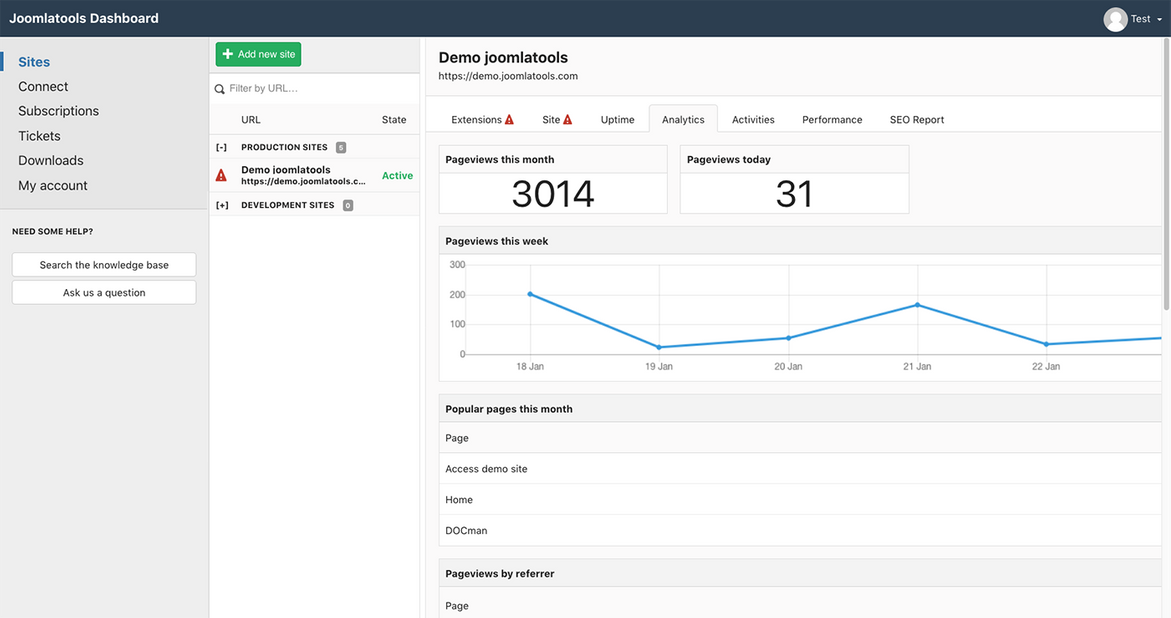The width and height of the screenshot is (1171, 618).
Task: Open Connect in the sidebar
Action: click(x=43, y=87)
